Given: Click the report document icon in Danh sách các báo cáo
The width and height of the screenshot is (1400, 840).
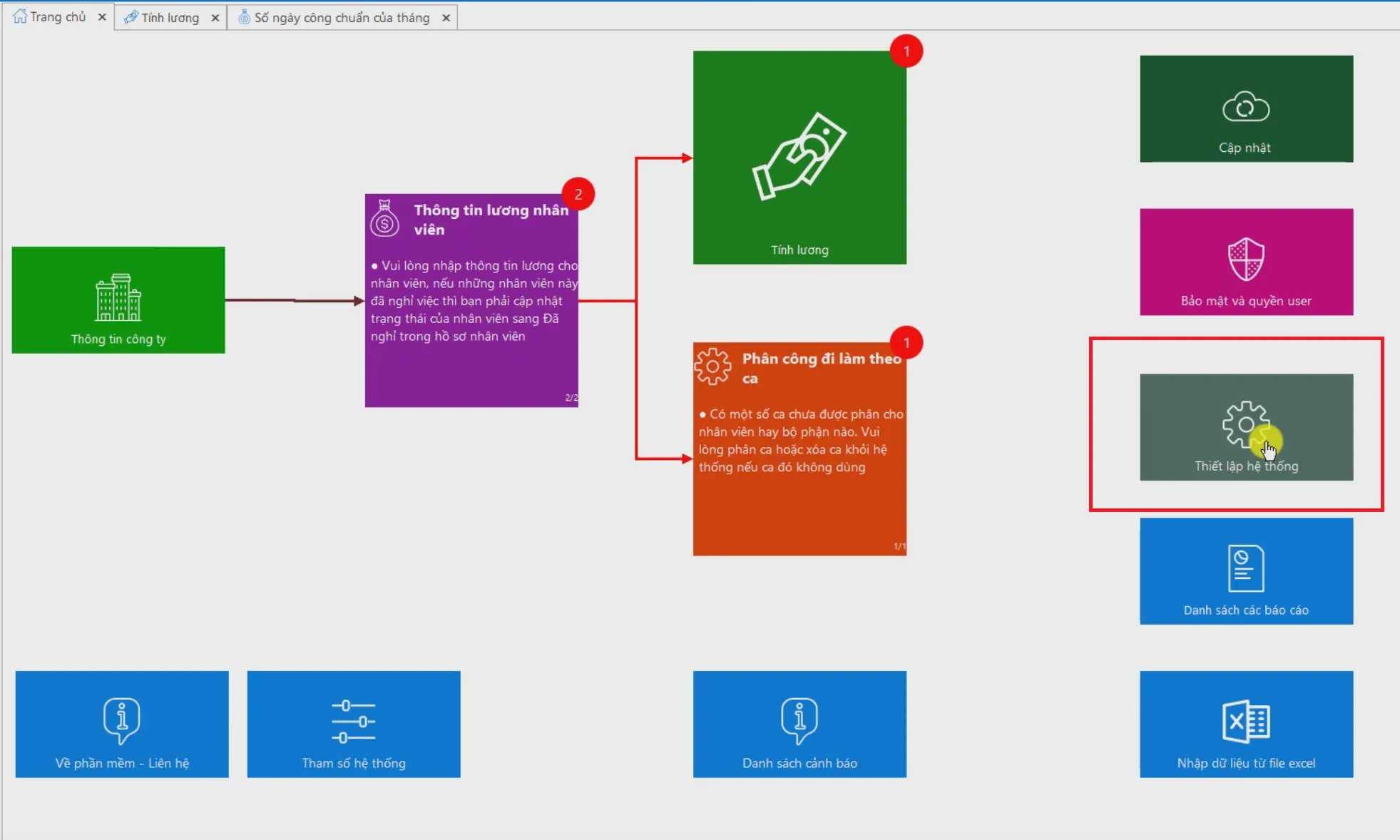Looking at the screenshot, I should (x=1246, y=568).
